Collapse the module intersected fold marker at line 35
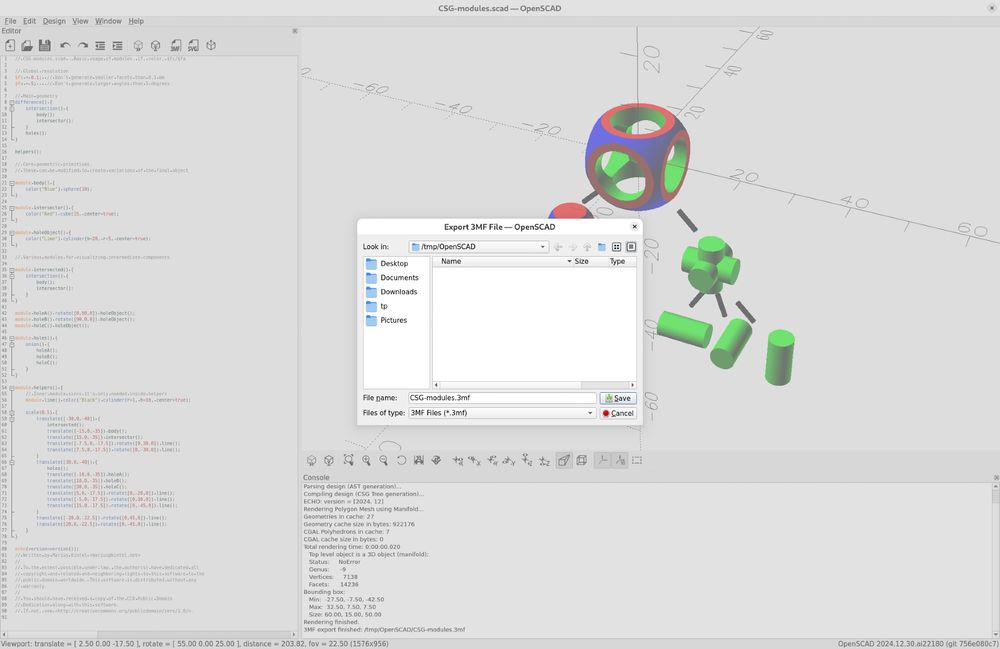Viewport: 1000px width, 649px height. (x=11, y=270)
